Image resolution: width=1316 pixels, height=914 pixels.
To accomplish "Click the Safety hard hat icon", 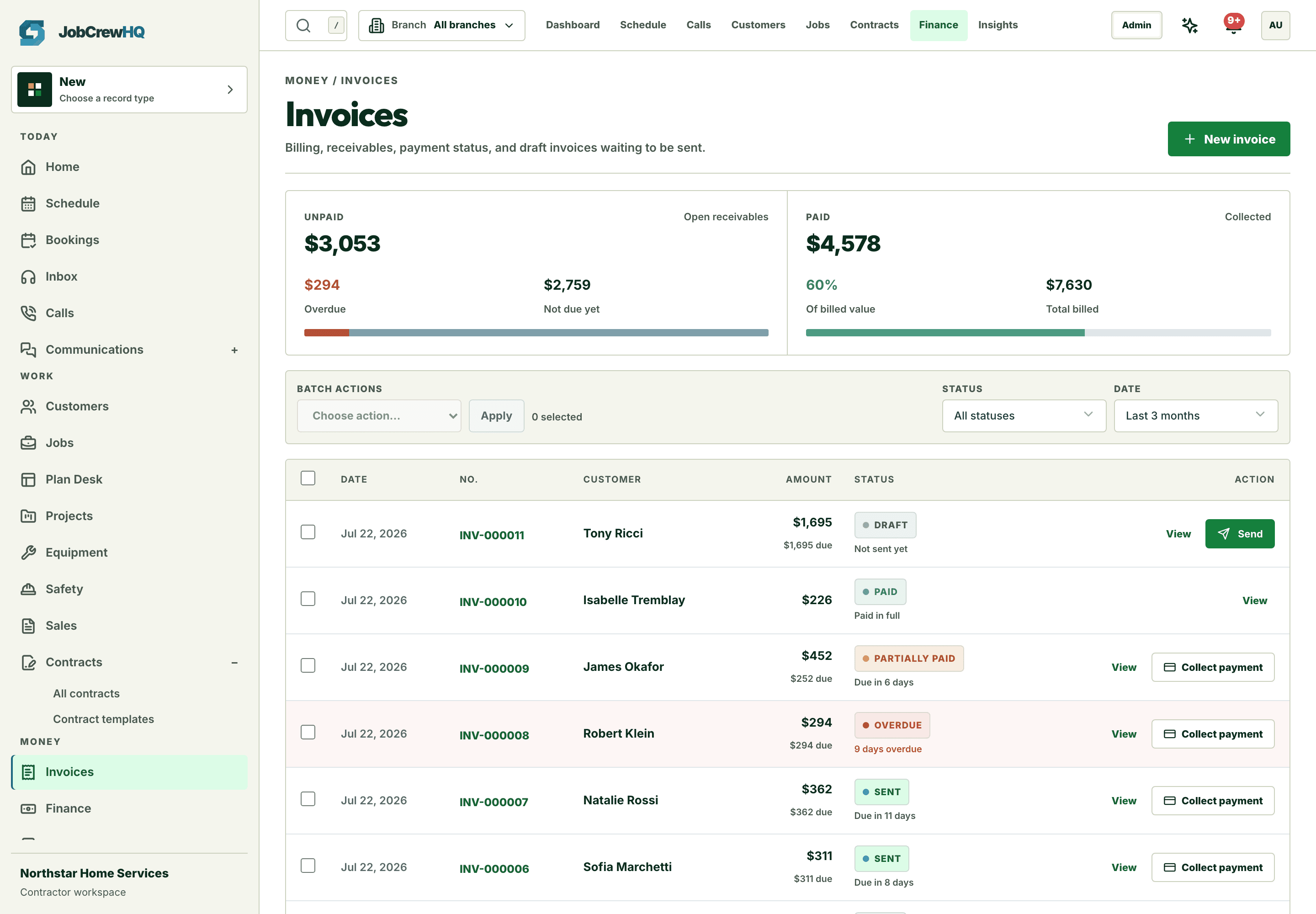I will (x=28, y=589).
